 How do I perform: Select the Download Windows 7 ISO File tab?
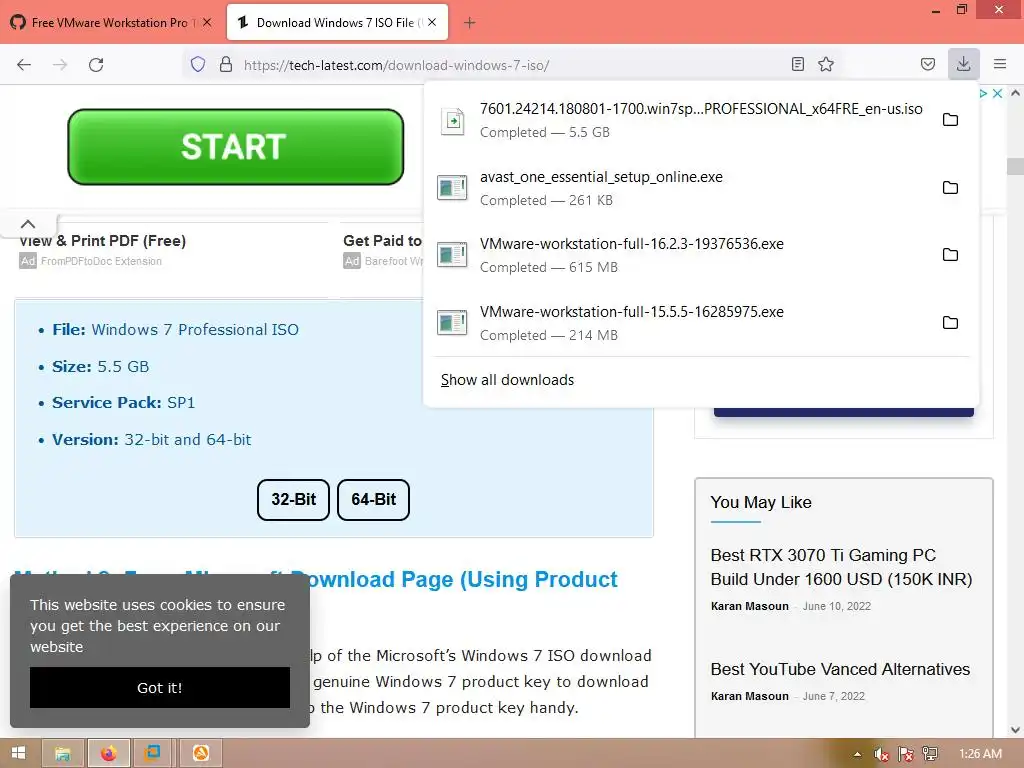(336, 23)
